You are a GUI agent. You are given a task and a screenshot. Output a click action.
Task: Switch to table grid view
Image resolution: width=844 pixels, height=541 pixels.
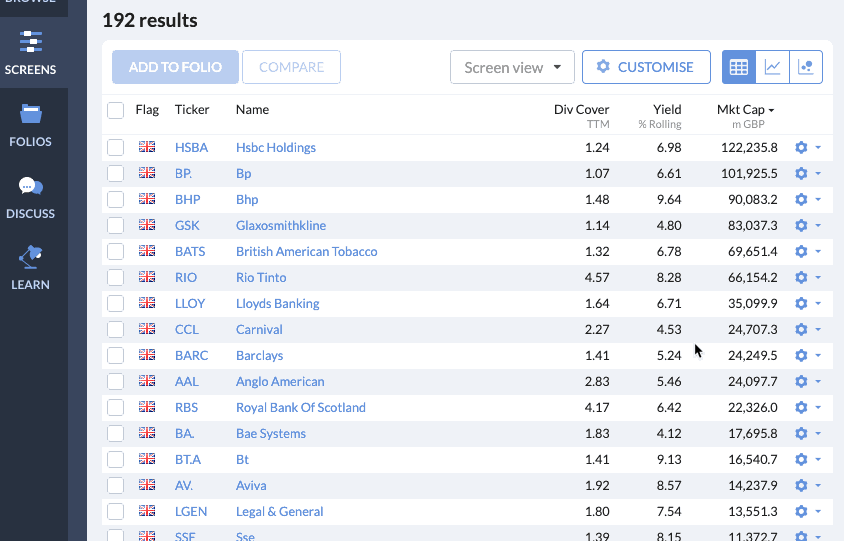[738, 67]
